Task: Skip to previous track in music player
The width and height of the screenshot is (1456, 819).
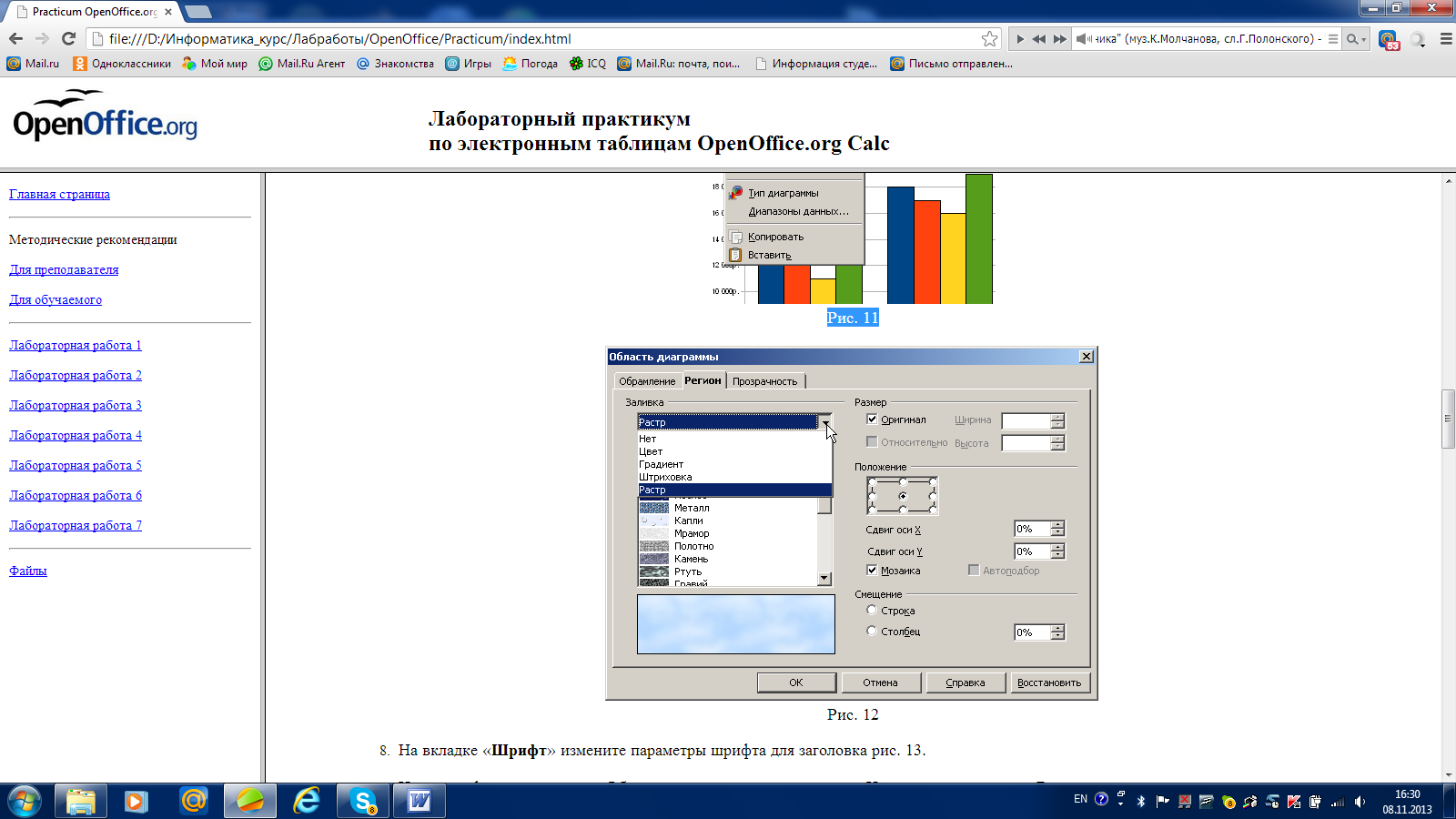Action: [x=1039, y=39]
